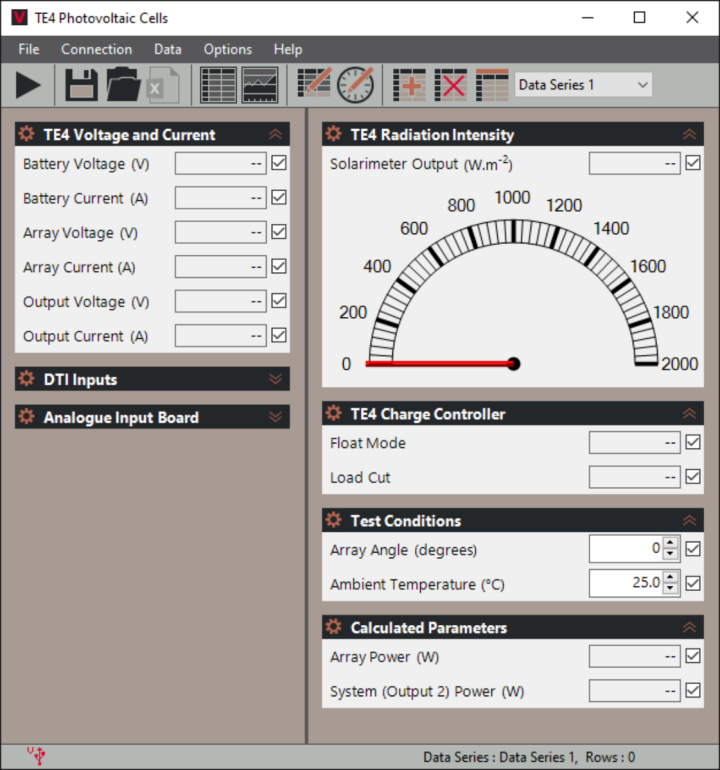Click the radiation gauge needle

tap(440, 364)
